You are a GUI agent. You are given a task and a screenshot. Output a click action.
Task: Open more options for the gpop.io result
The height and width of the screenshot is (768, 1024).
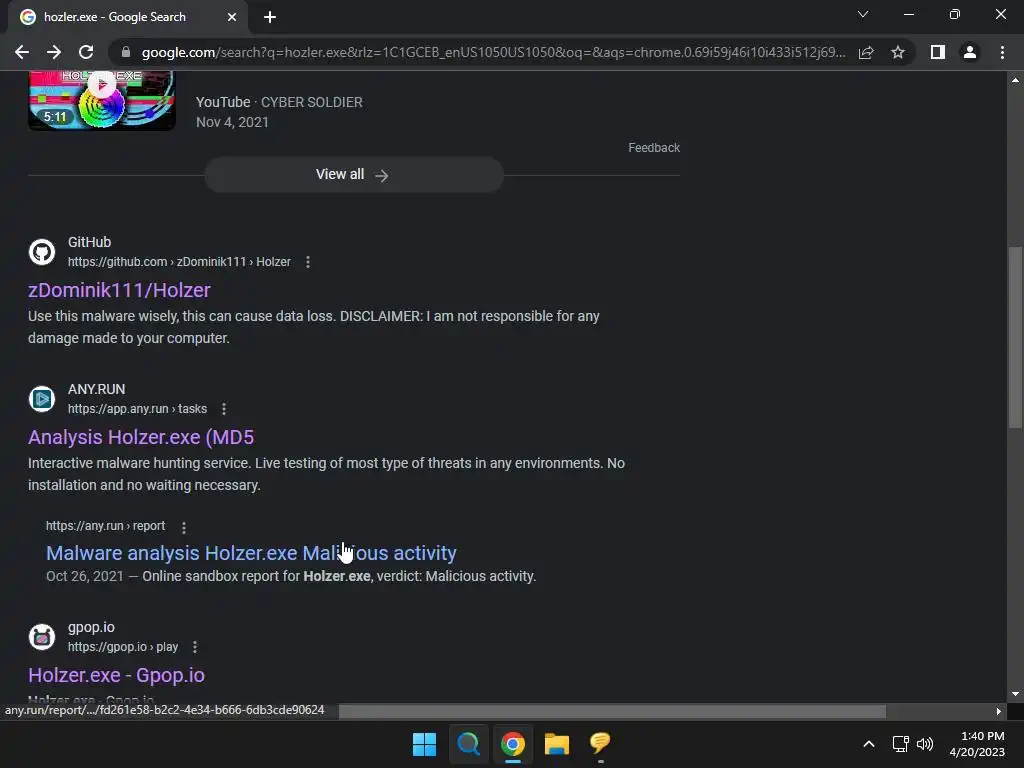tap(195, 647)
